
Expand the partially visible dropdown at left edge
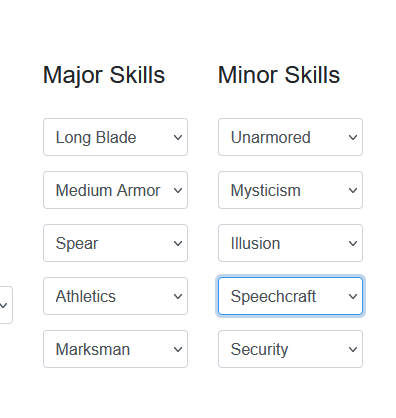click(x=6, y=305)
